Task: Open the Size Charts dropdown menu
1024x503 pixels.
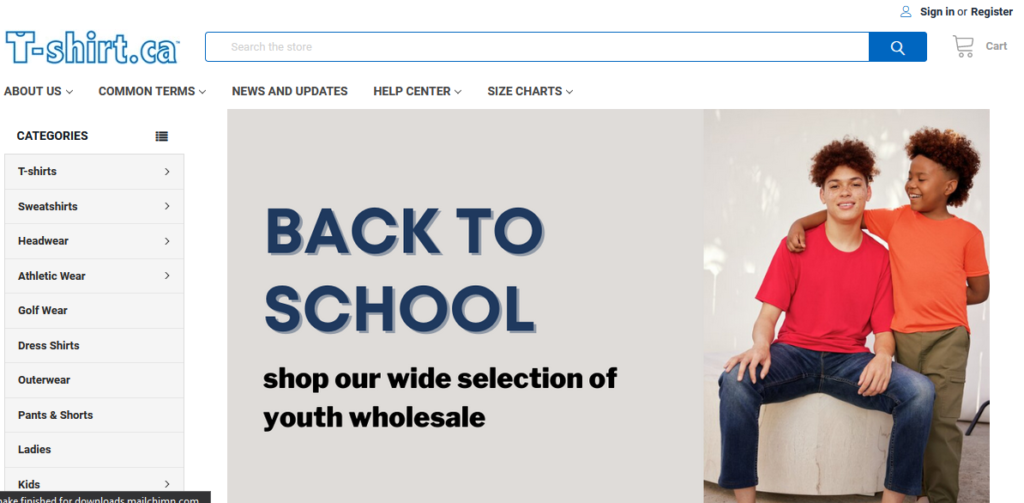Action: tap(530, 91)
